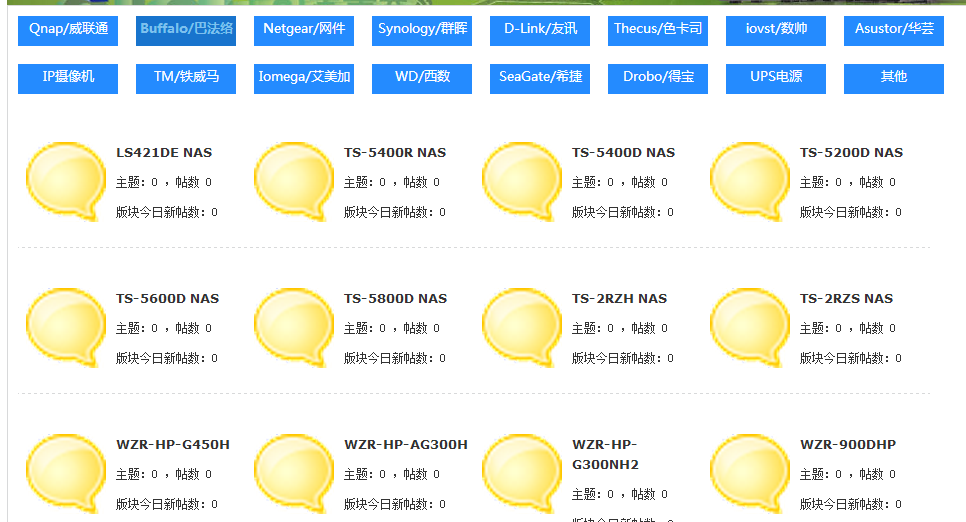Open the WZR-900DHP bubble icon

[x=750, y=473]
